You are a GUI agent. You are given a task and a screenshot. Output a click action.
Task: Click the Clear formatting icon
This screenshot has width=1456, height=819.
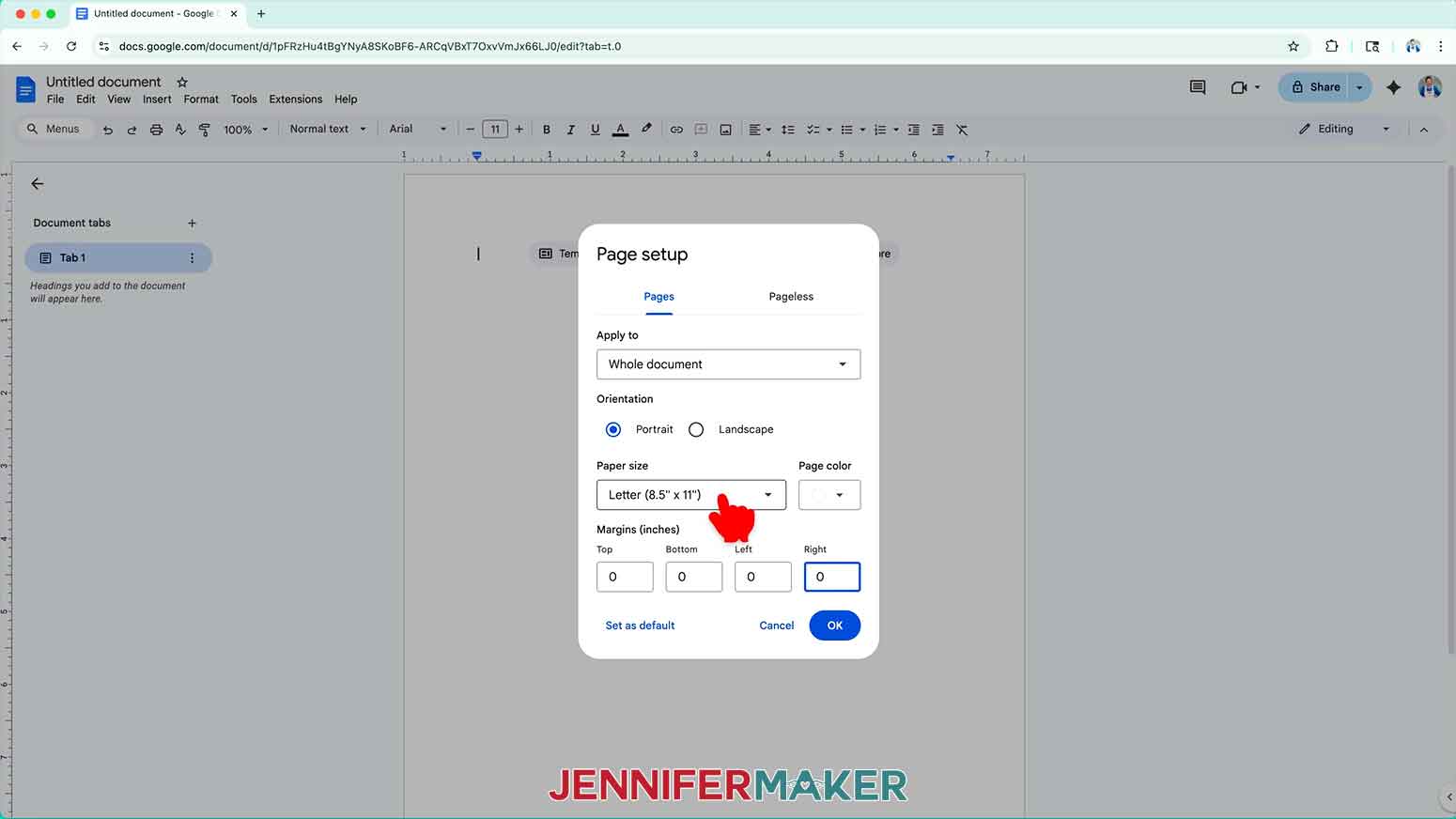pyautogui.click(x=962, y=130)
